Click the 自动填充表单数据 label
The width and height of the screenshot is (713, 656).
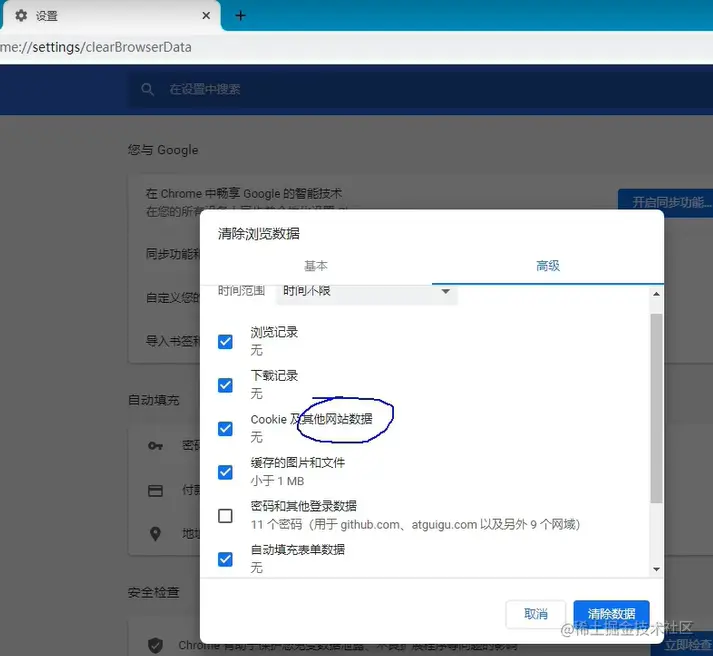(x=298, y=550)
